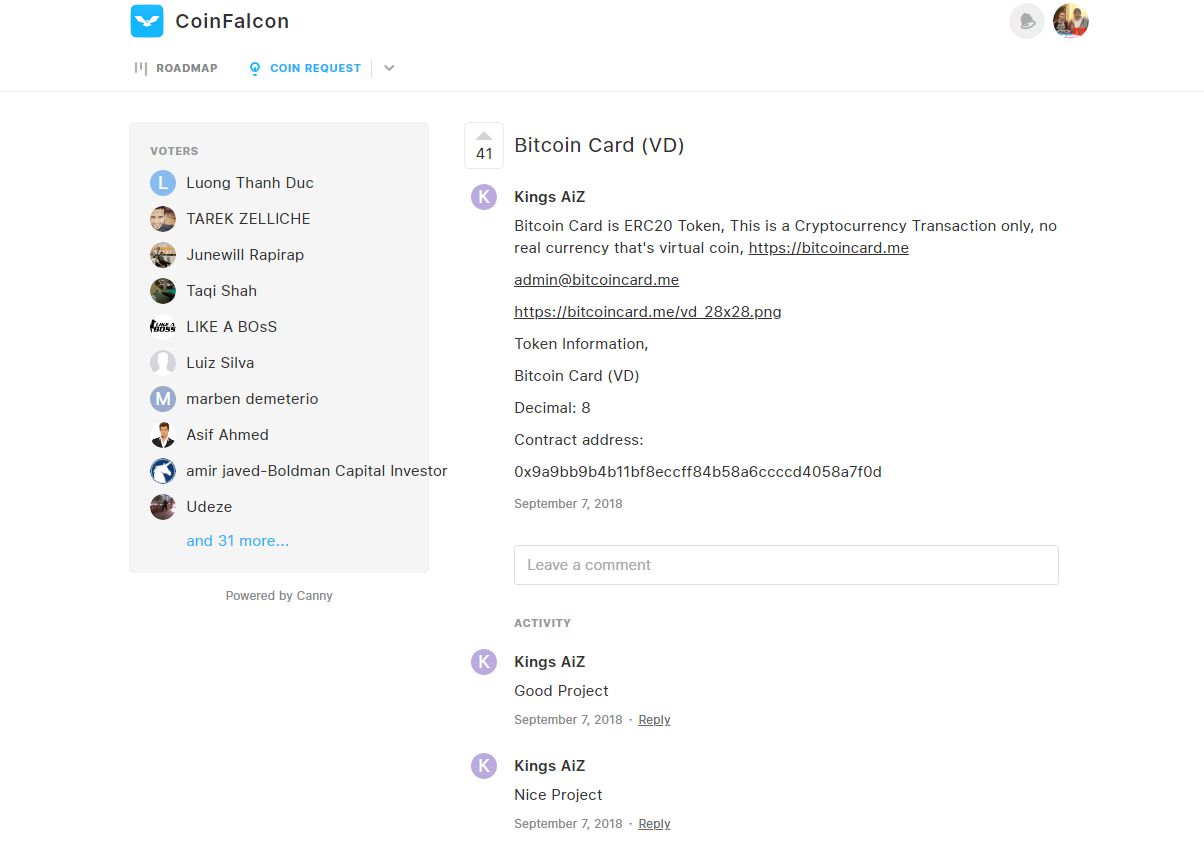Click the Decimal: 8 line
This screenshot has width=1204, height=855.
pos(552,408)
